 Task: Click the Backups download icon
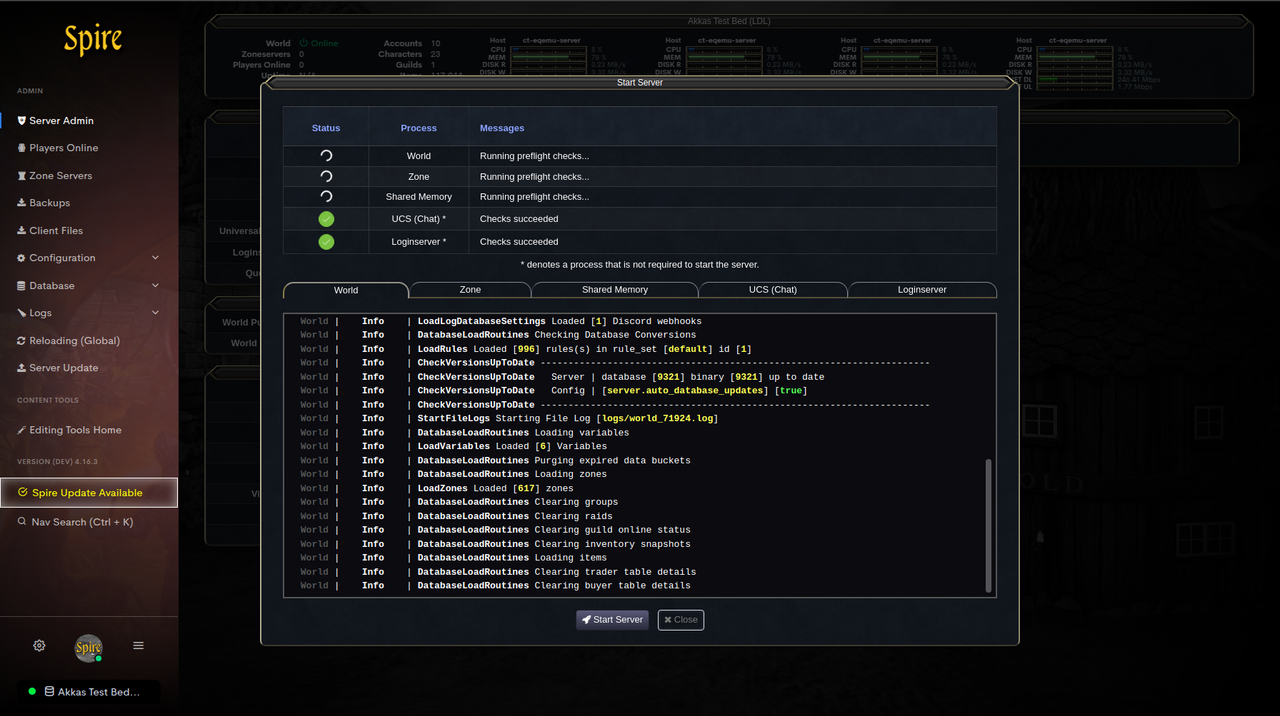(x=21, y=203)
